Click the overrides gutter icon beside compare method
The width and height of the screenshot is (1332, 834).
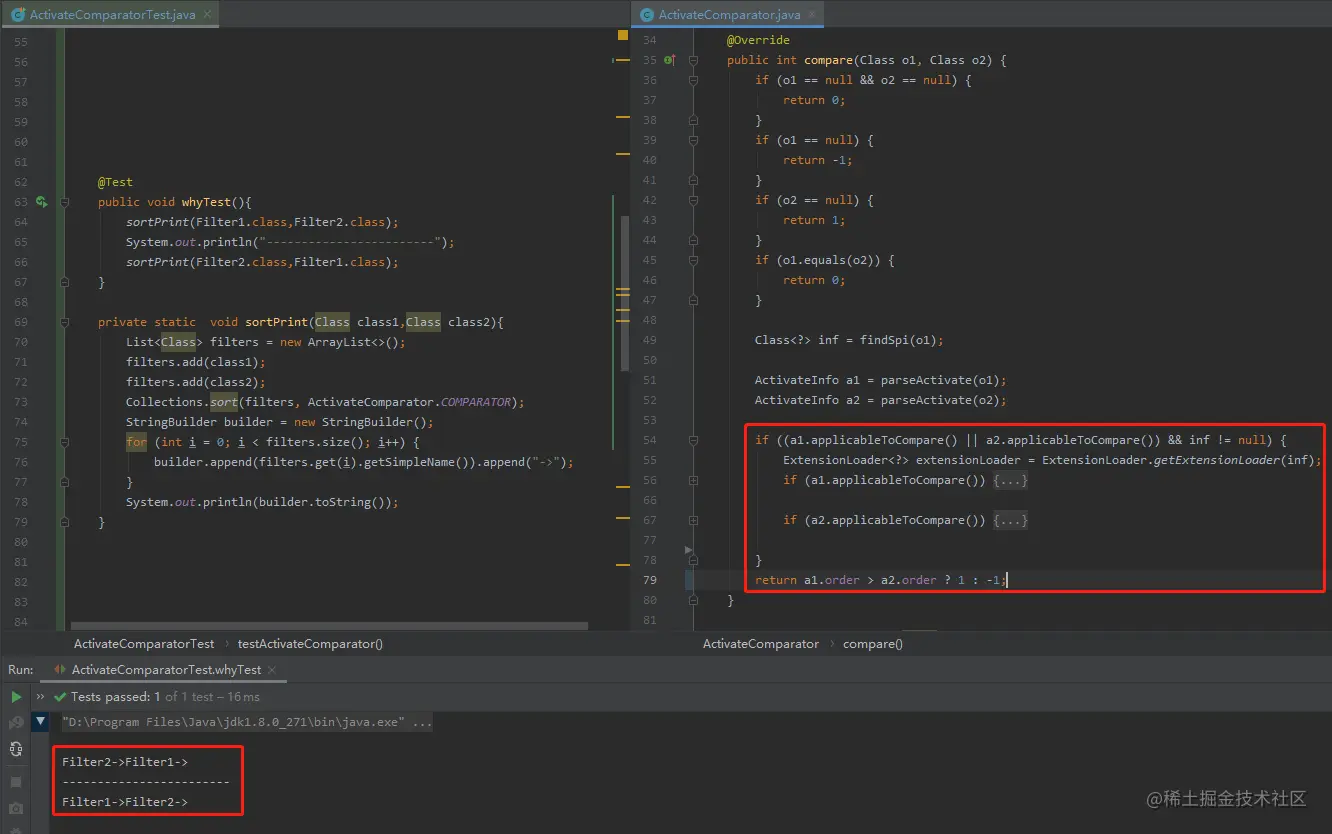(670, 60)
